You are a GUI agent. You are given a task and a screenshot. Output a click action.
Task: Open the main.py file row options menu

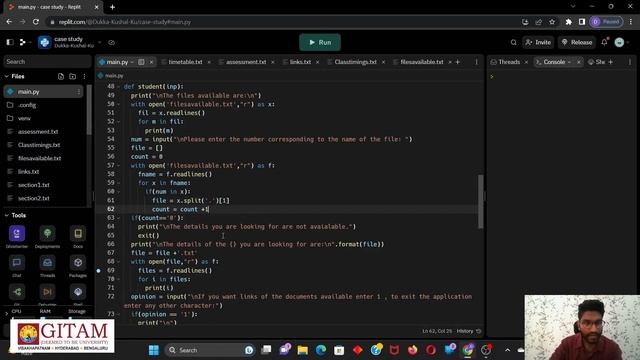click(x=79, y=92)
